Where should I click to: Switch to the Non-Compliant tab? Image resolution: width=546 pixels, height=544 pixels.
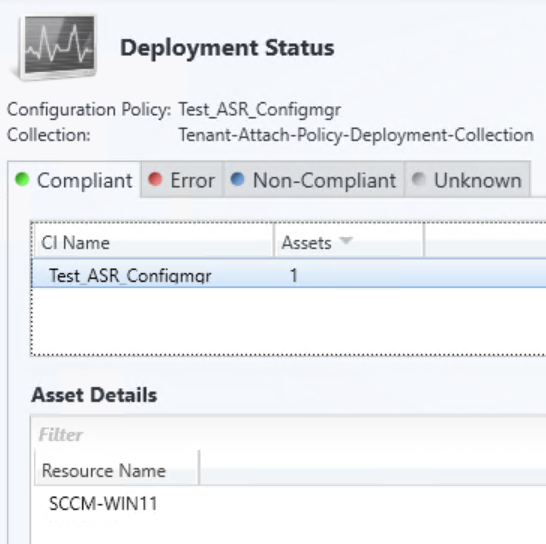[313, 180]
